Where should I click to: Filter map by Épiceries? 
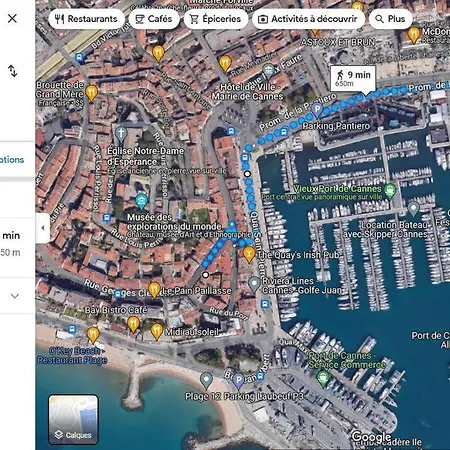coord(216,19)
